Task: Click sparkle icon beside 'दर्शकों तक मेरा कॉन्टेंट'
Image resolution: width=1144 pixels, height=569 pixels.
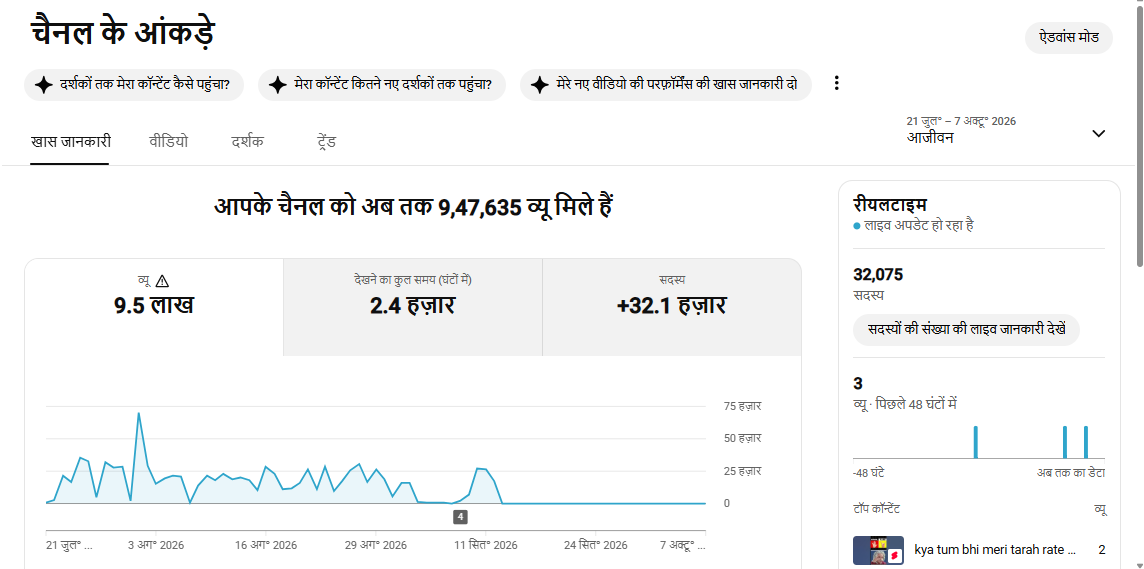Action: 44,85
